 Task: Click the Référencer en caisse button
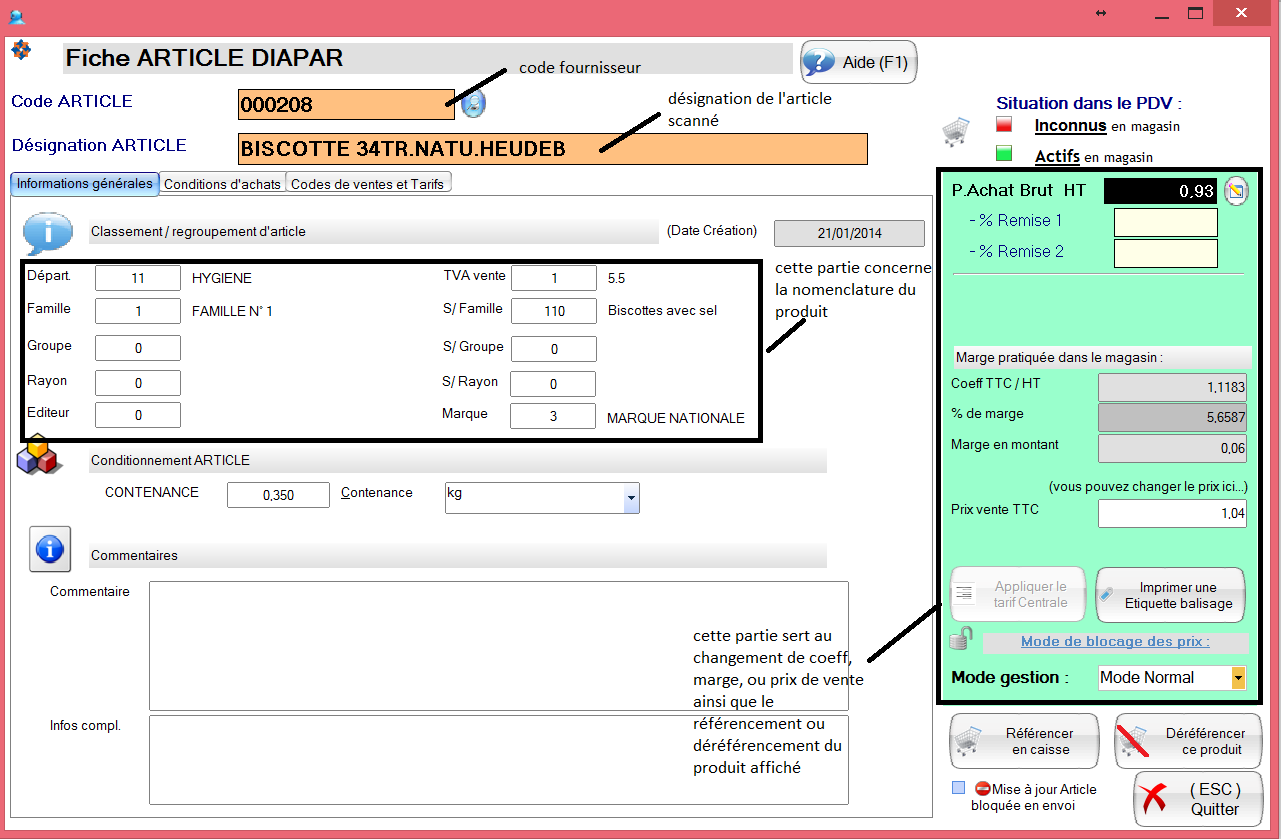pyautogui.click(x=1024, y=741)
